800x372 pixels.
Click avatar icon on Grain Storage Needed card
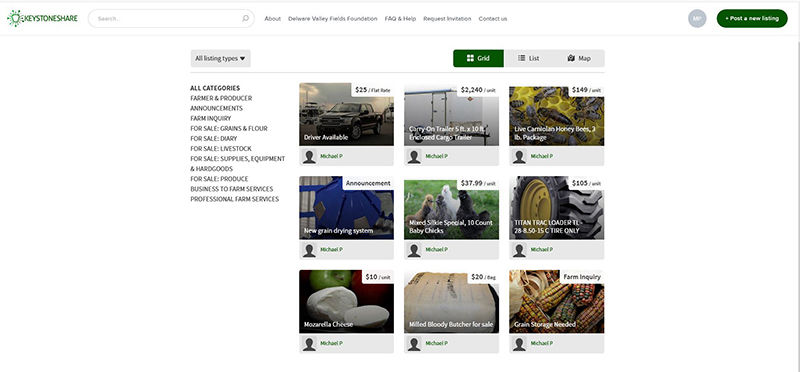519,344
